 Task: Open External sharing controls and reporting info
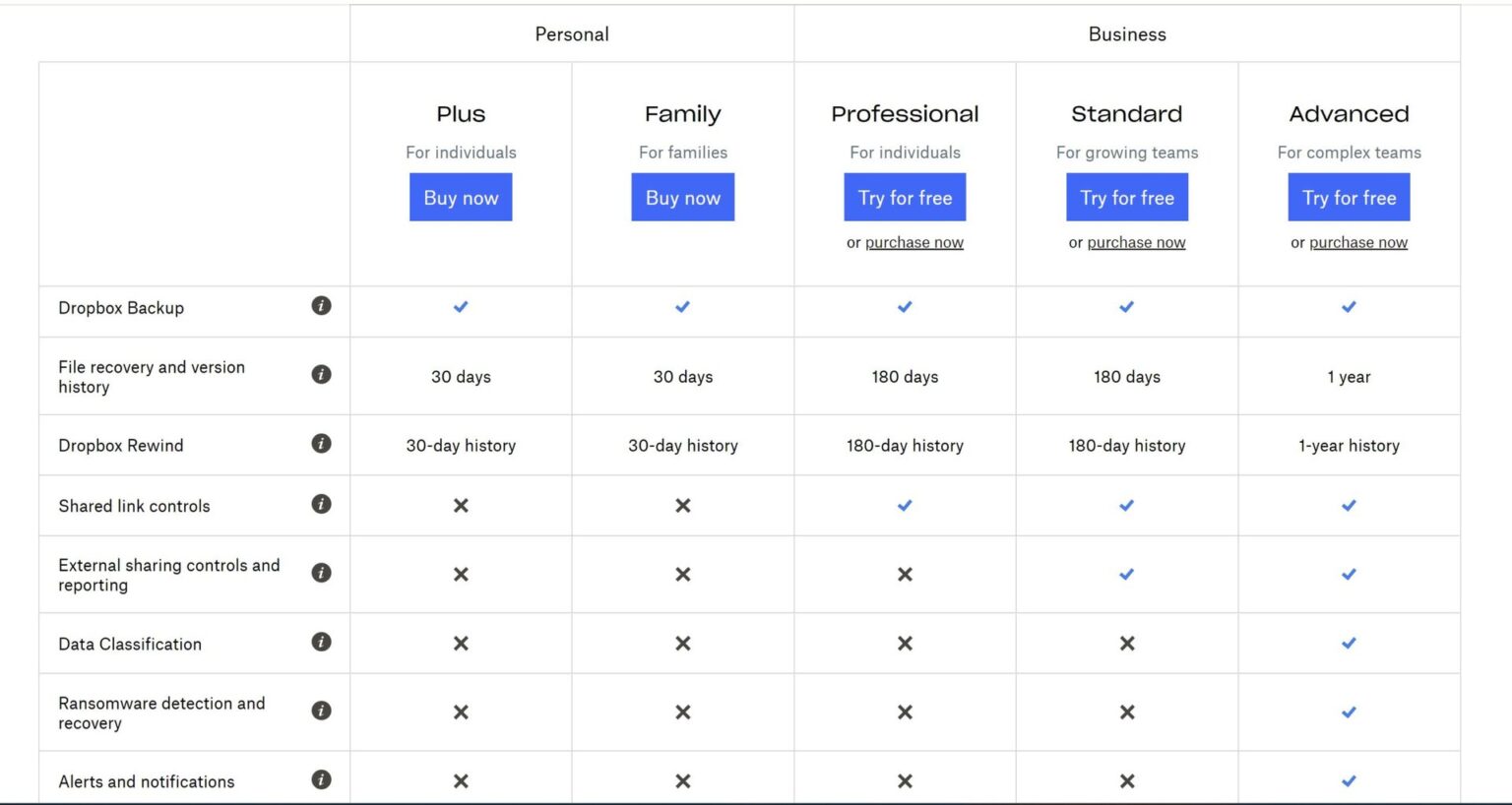(321, 573)
